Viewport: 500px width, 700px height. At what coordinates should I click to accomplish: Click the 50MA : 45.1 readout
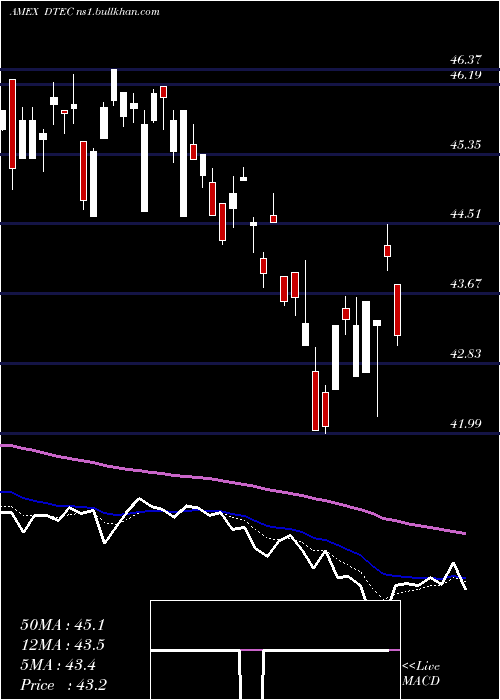(62, 625)
